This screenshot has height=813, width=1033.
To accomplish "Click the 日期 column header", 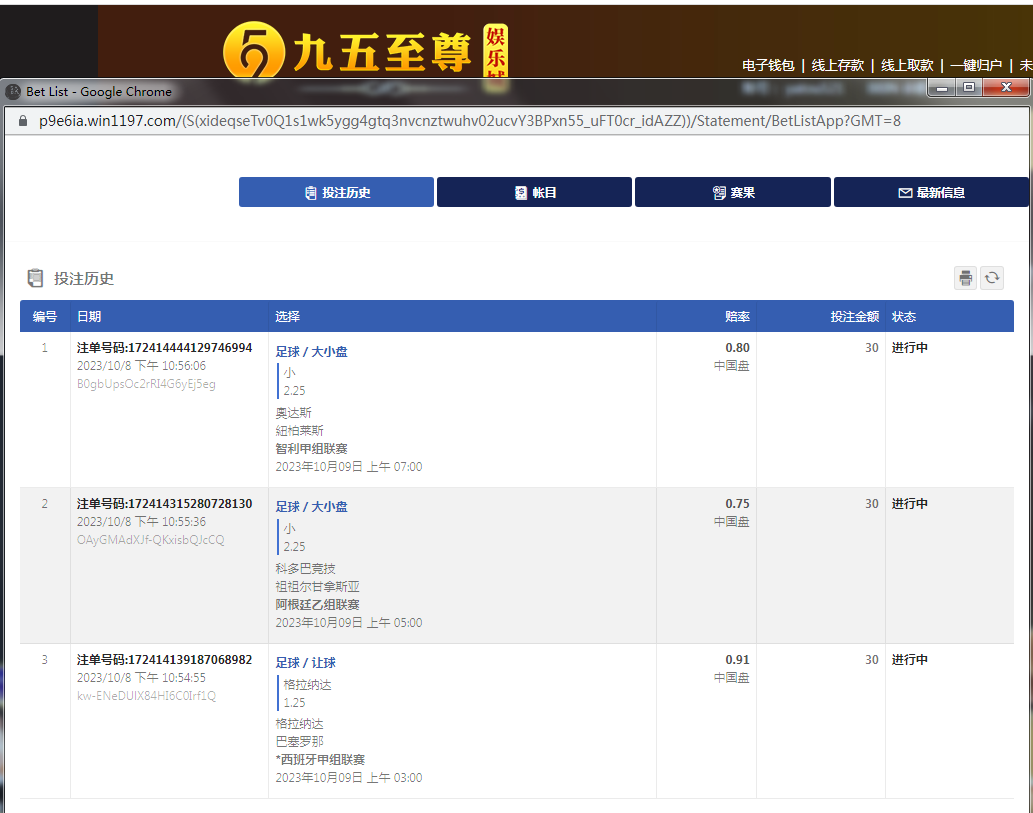I will (x=89, y=316).
